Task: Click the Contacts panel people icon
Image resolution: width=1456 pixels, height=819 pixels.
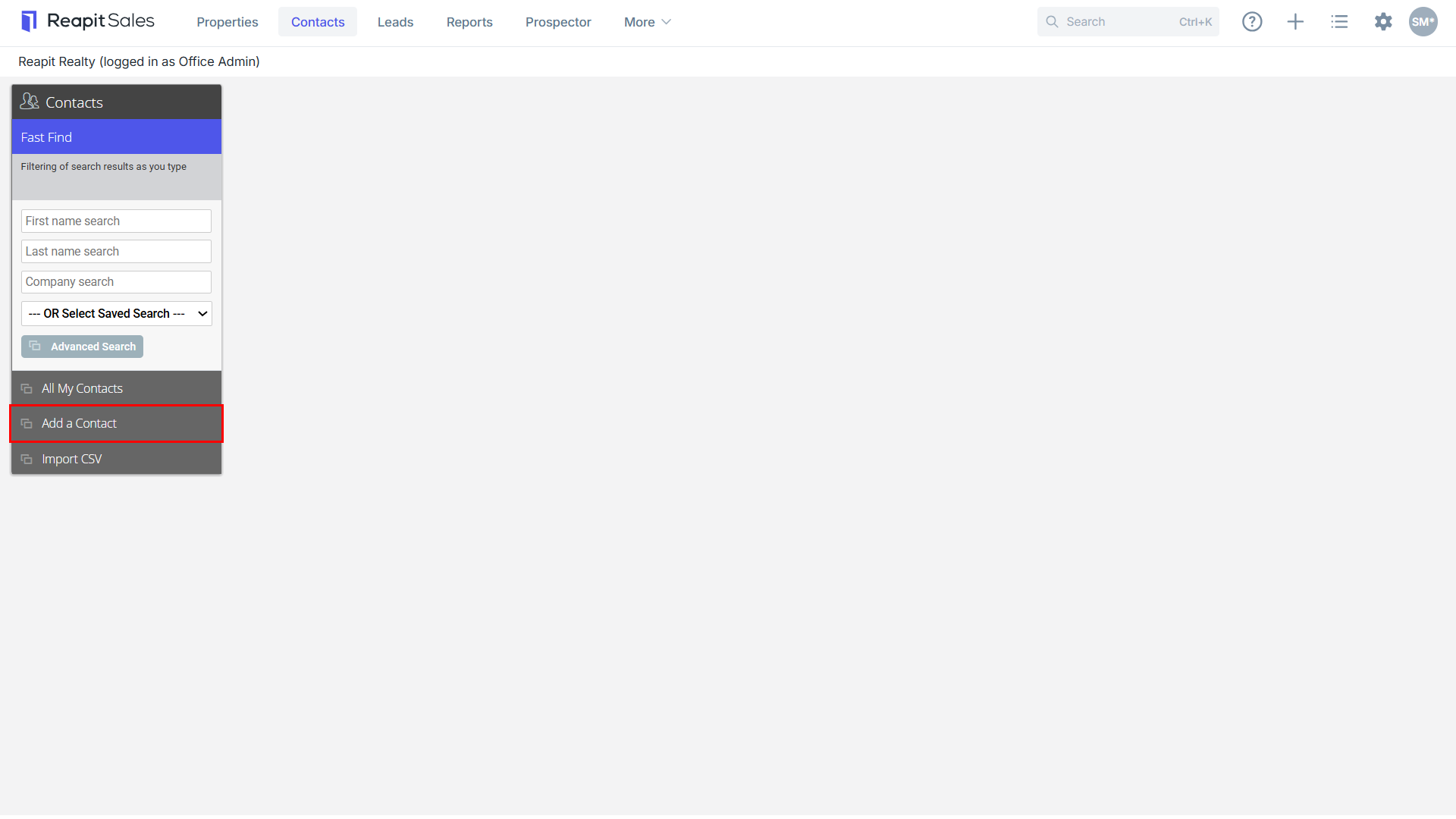Action: click(30, 102)
